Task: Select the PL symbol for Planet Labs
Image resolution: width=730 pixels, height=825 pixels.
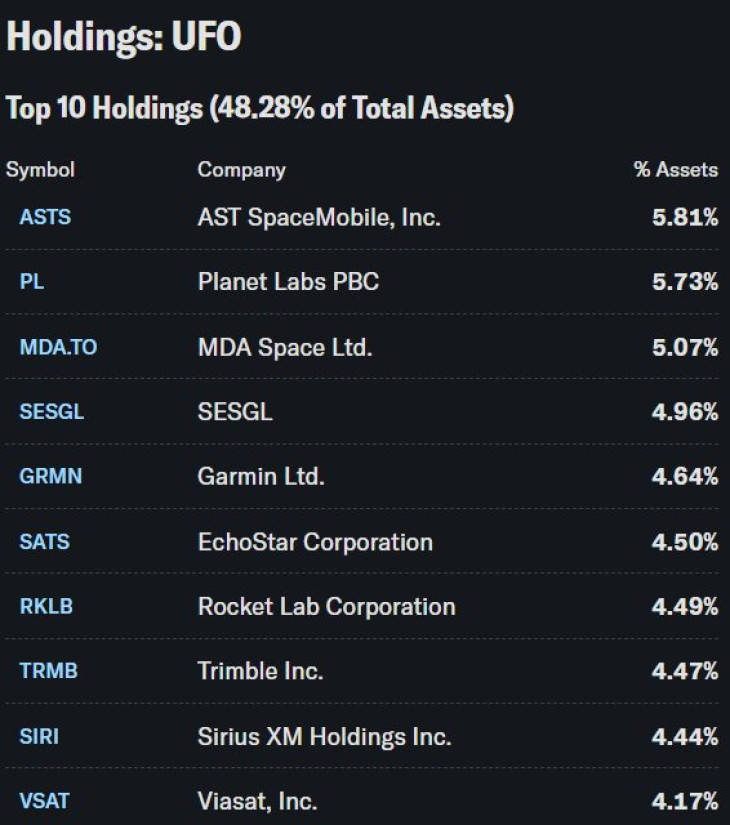Action: 31,282
